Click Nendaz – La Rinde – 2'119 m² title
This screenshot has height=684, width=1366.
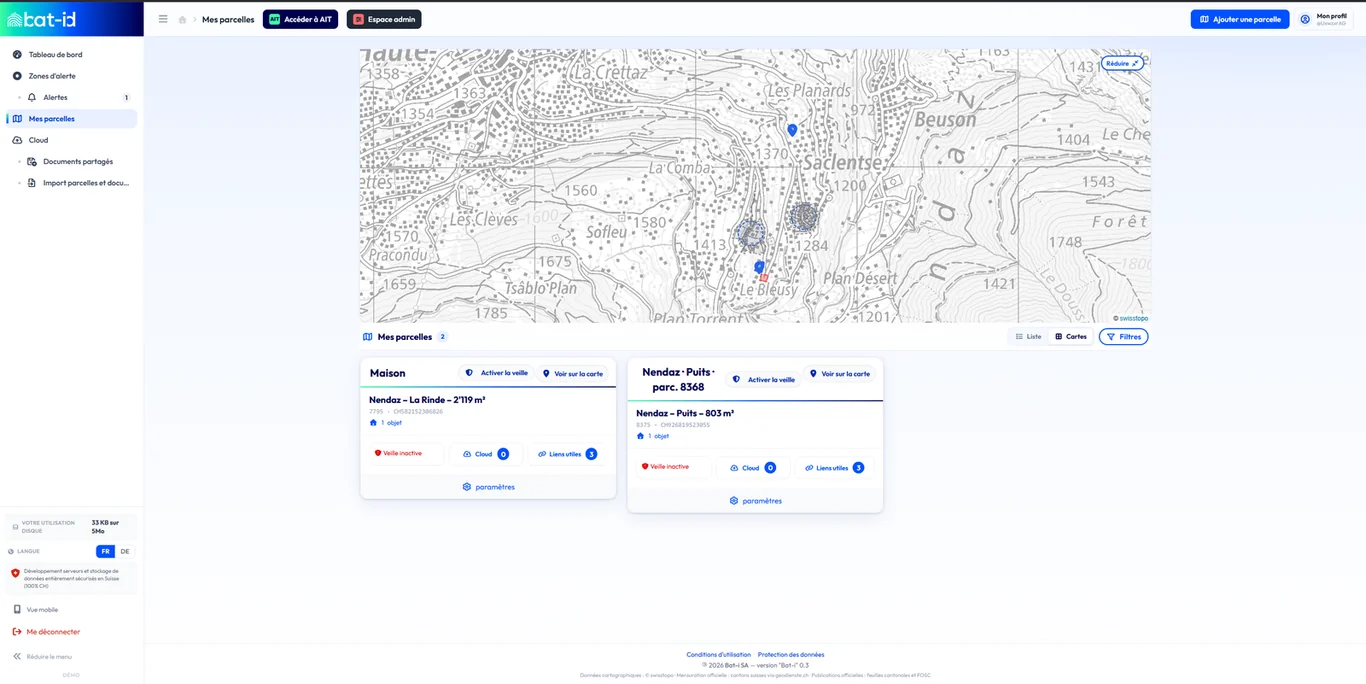tap(427, 400)
